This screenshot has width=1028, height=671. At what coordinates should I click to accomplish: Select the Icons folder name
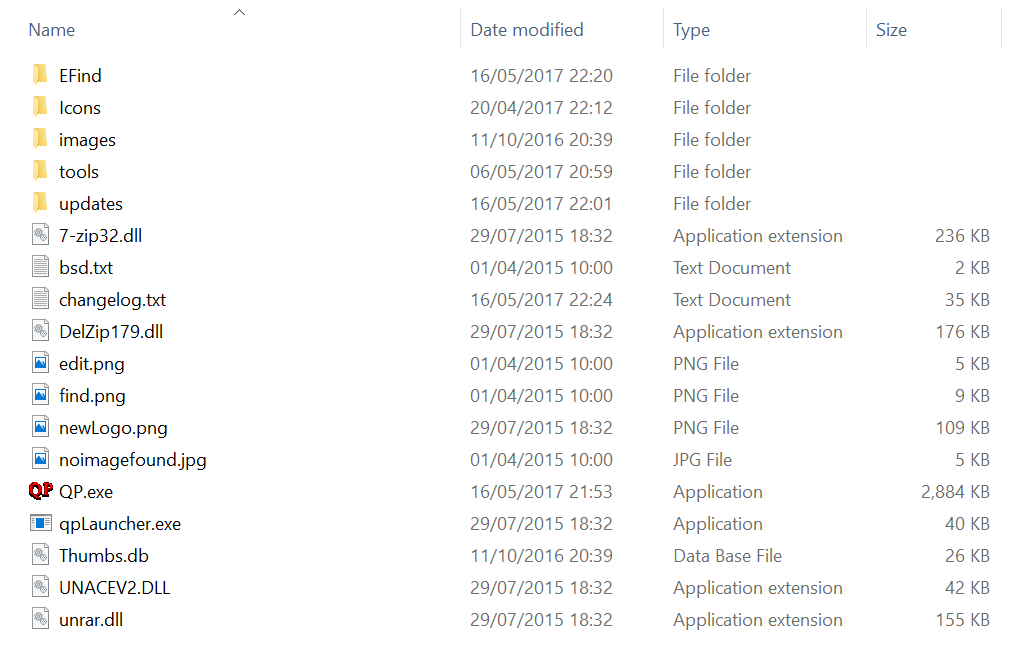point(80,108)
